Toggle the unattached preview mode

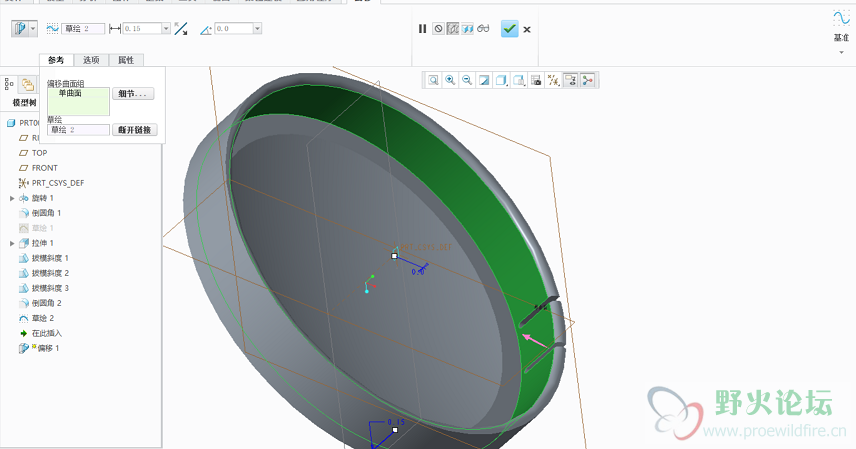pyautogui.click(x=453, y=28)
